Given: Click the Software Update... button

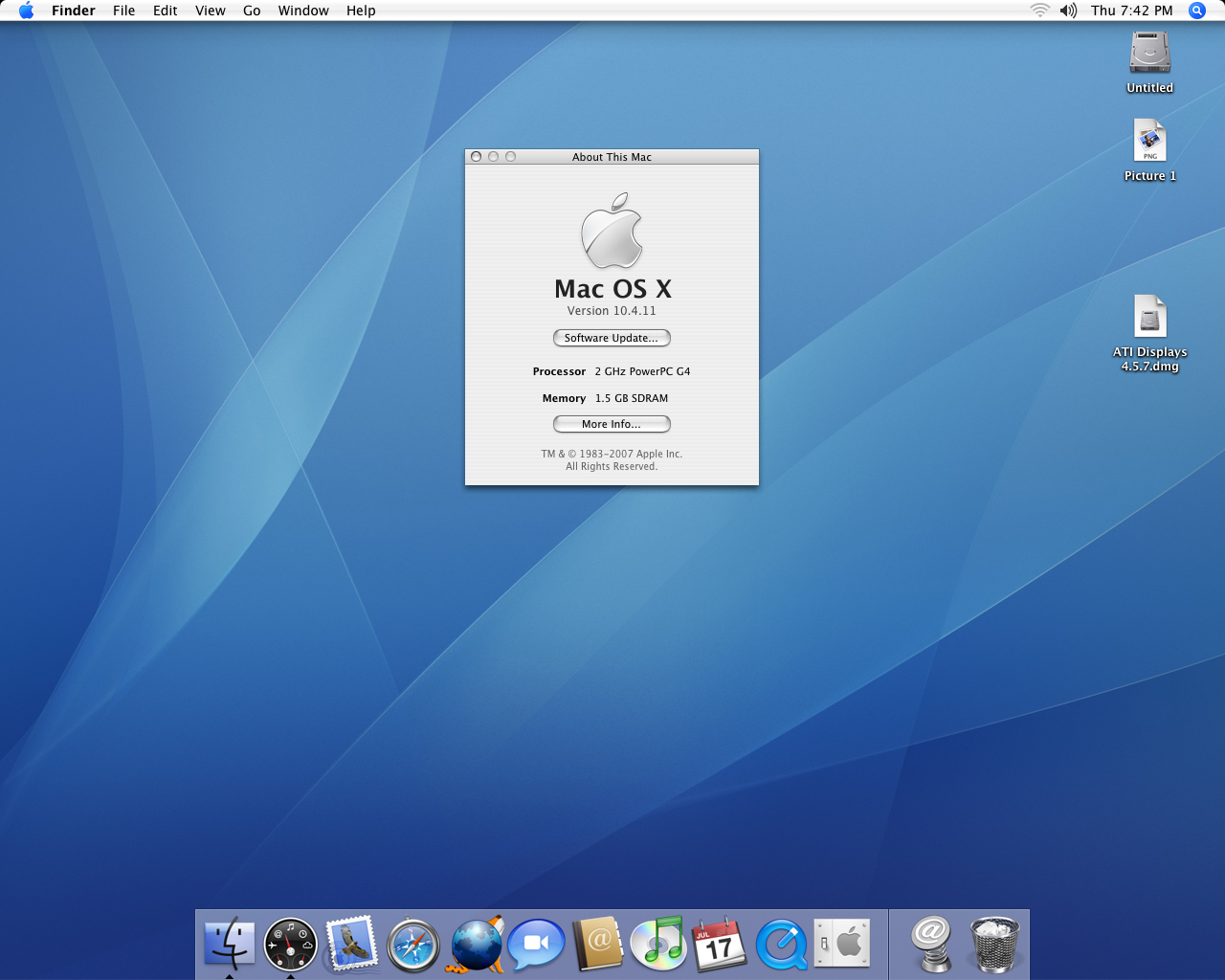Looking at the screenshot, I should (x=612, y=338).
